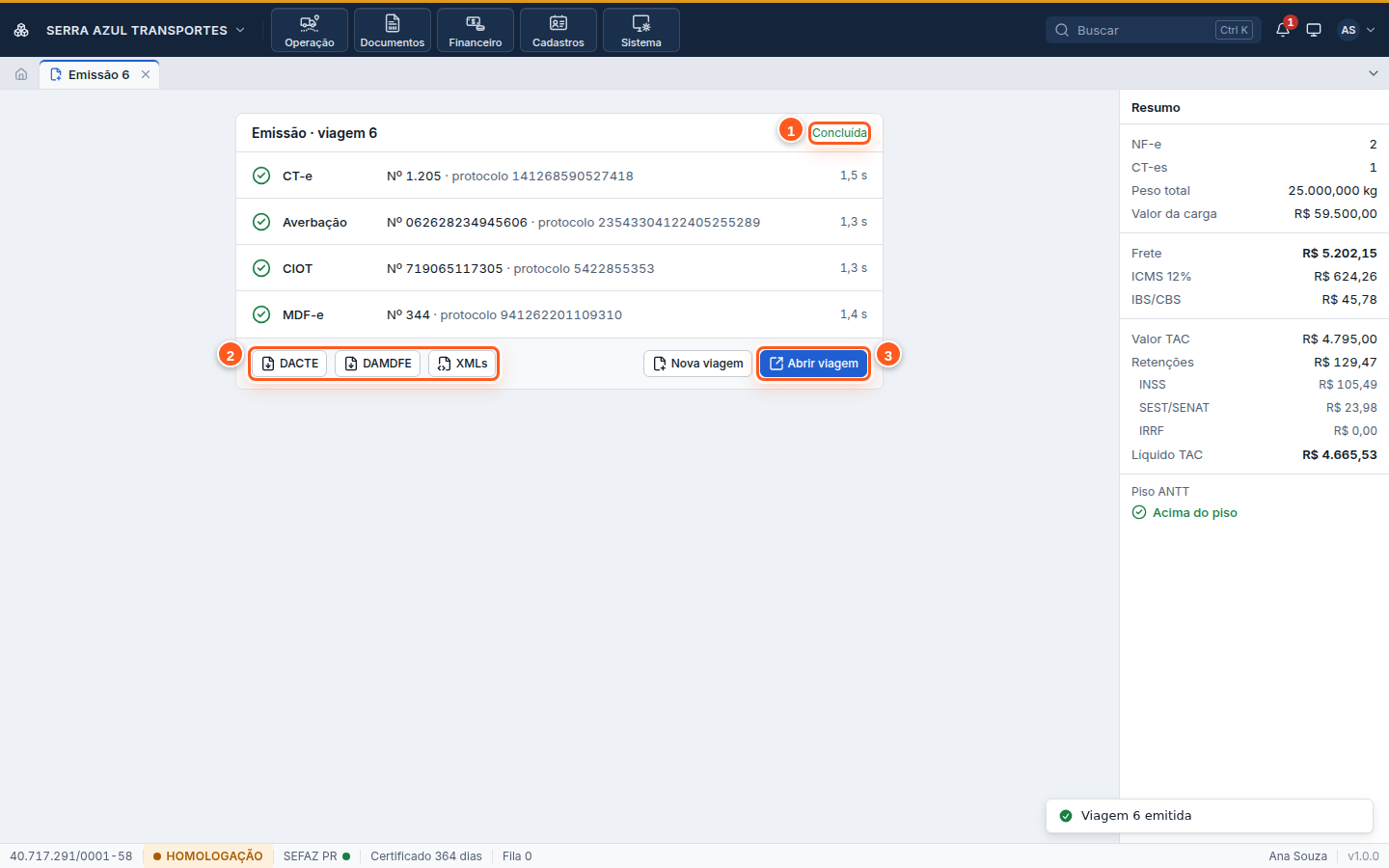This screenshot has height=868, width=1389.
Task: Open the Financeiro menu
Action: (x=476, y=30)
